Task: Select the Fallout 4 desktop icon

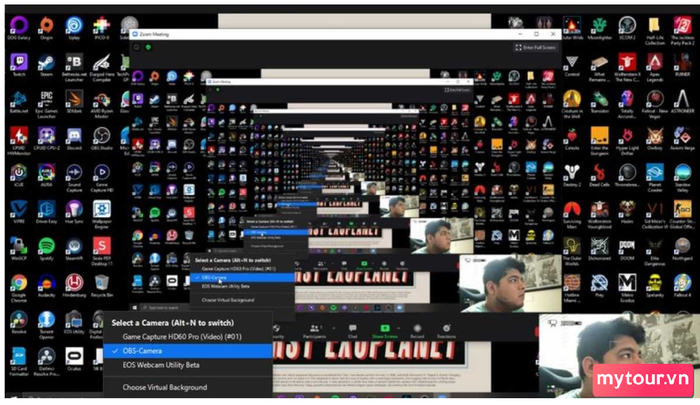Action: coord(683,286)
